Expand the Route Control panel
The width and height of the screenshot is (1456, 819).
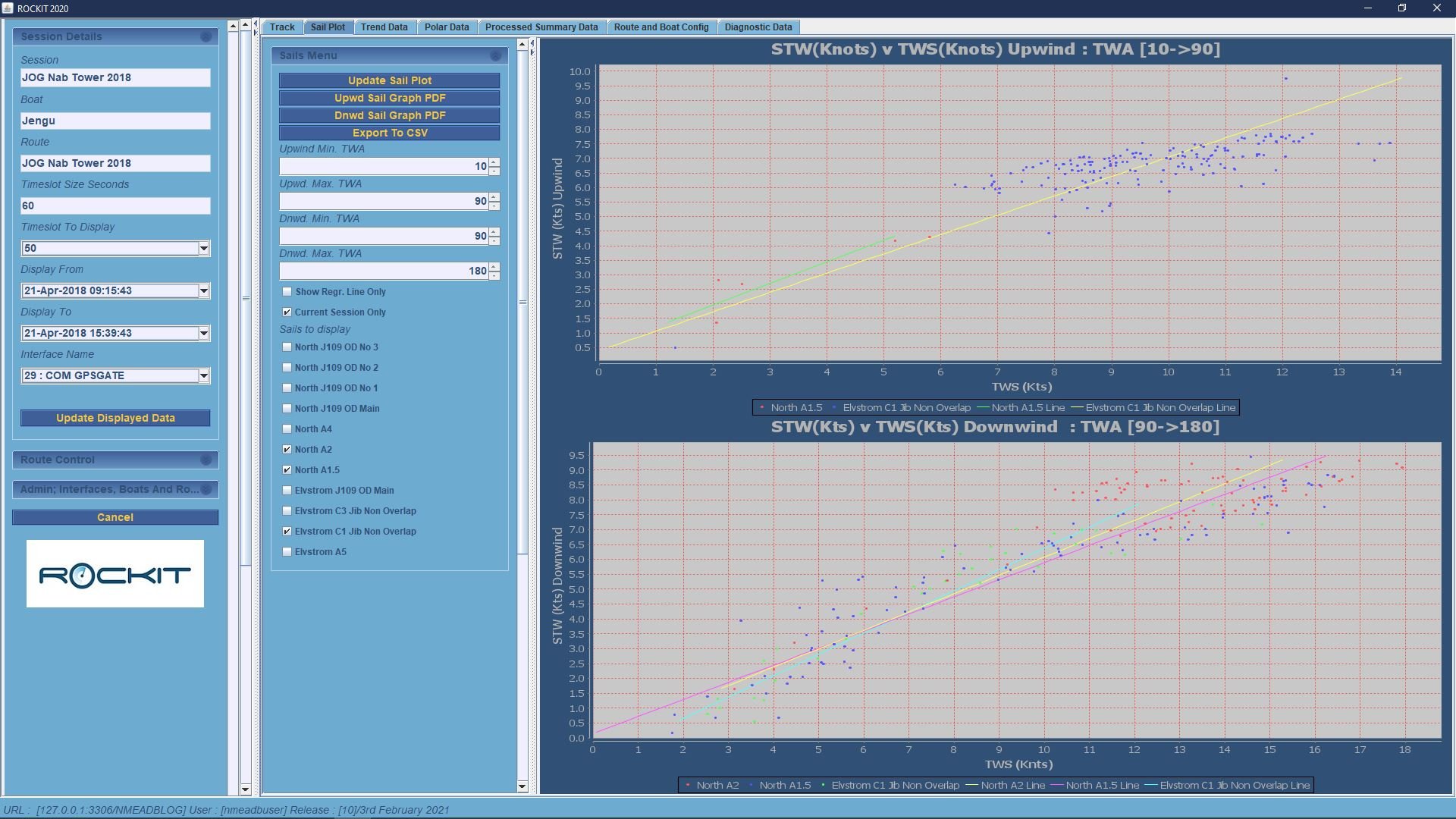[x=206, y=460]
